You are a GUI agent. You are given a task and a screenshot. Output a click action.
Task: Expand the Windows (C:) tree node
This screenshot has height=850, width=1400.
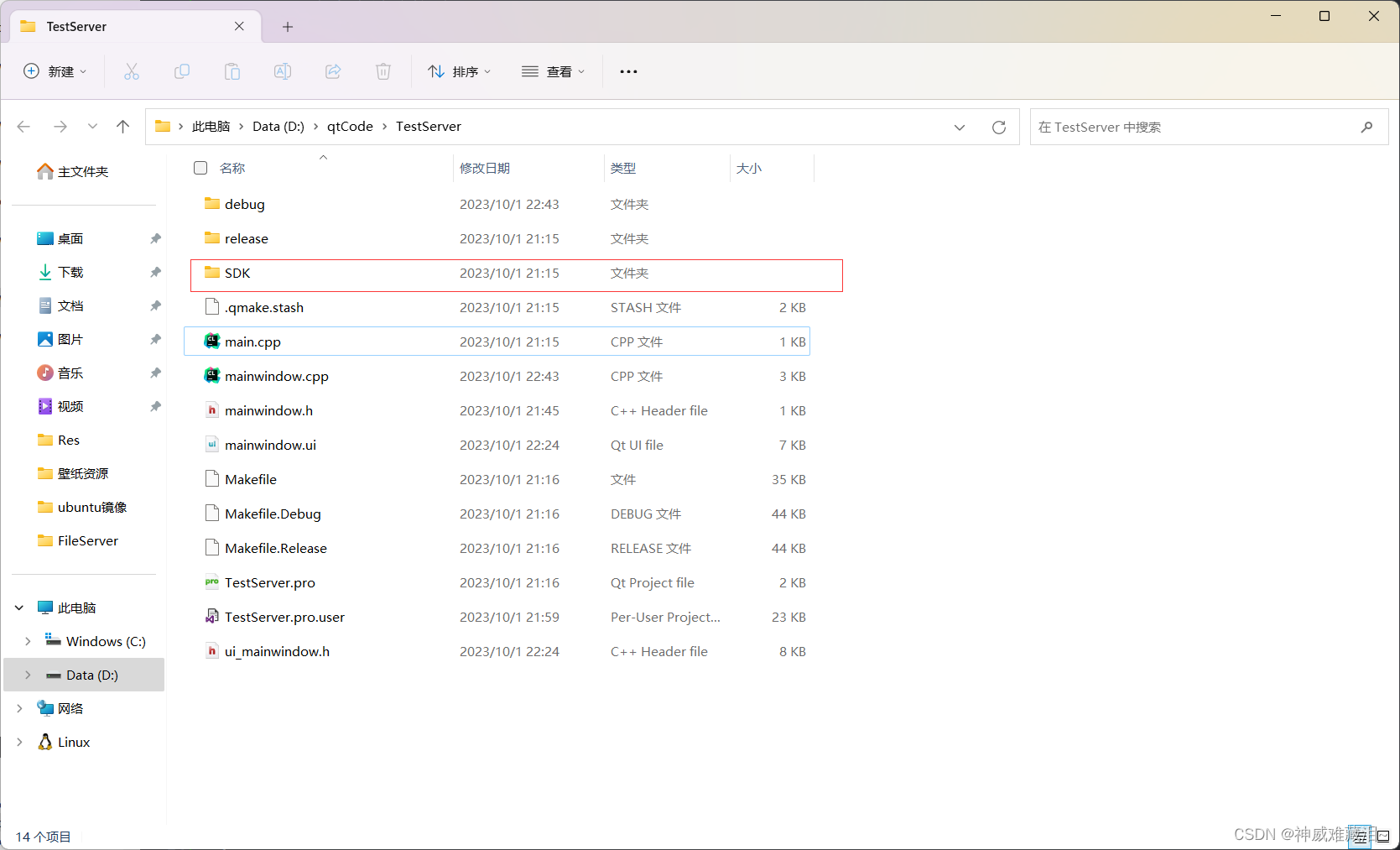[x=28, y=641]
